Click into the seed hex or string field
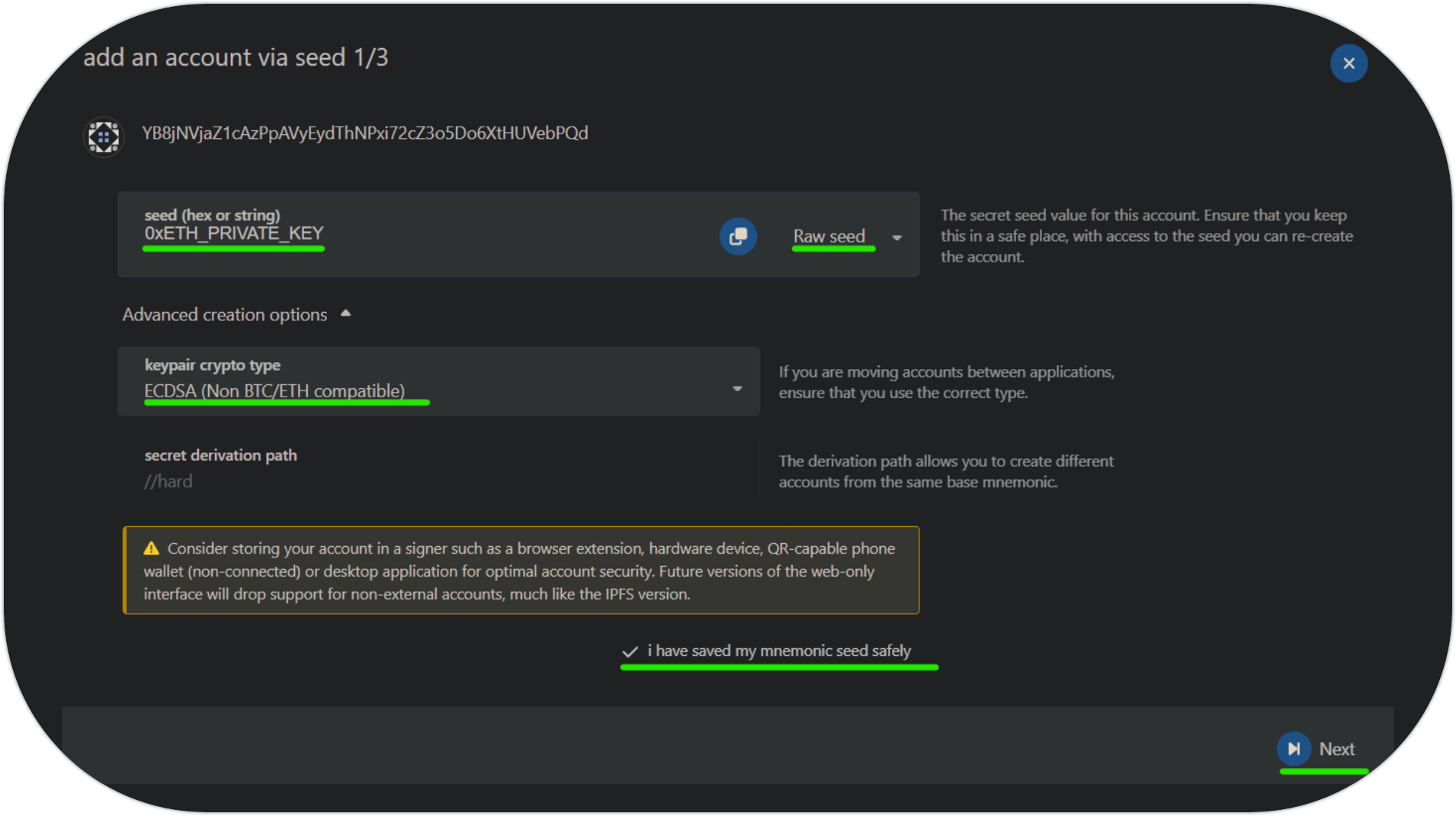Screen dimensions: 1456x816 click(419, 233)
